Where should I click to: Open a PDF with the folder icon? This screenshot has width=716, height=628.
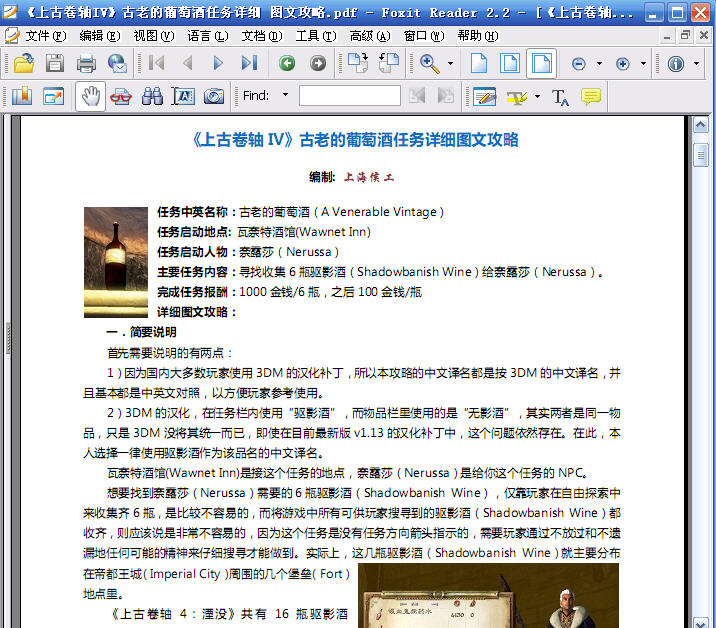coord(24,63)
